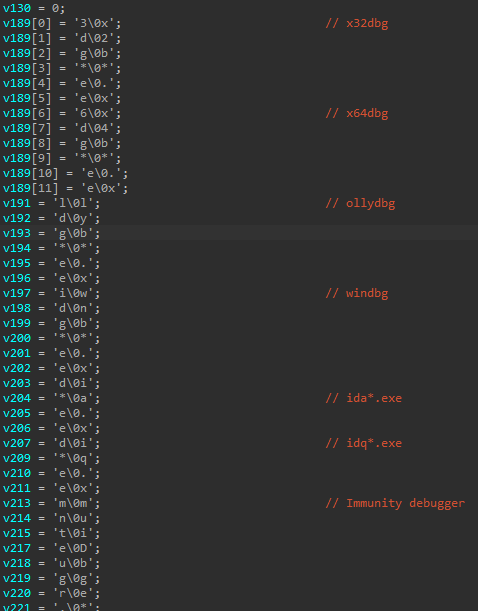Click v189[7] variable
478x611 pixels.
point(27,129)
